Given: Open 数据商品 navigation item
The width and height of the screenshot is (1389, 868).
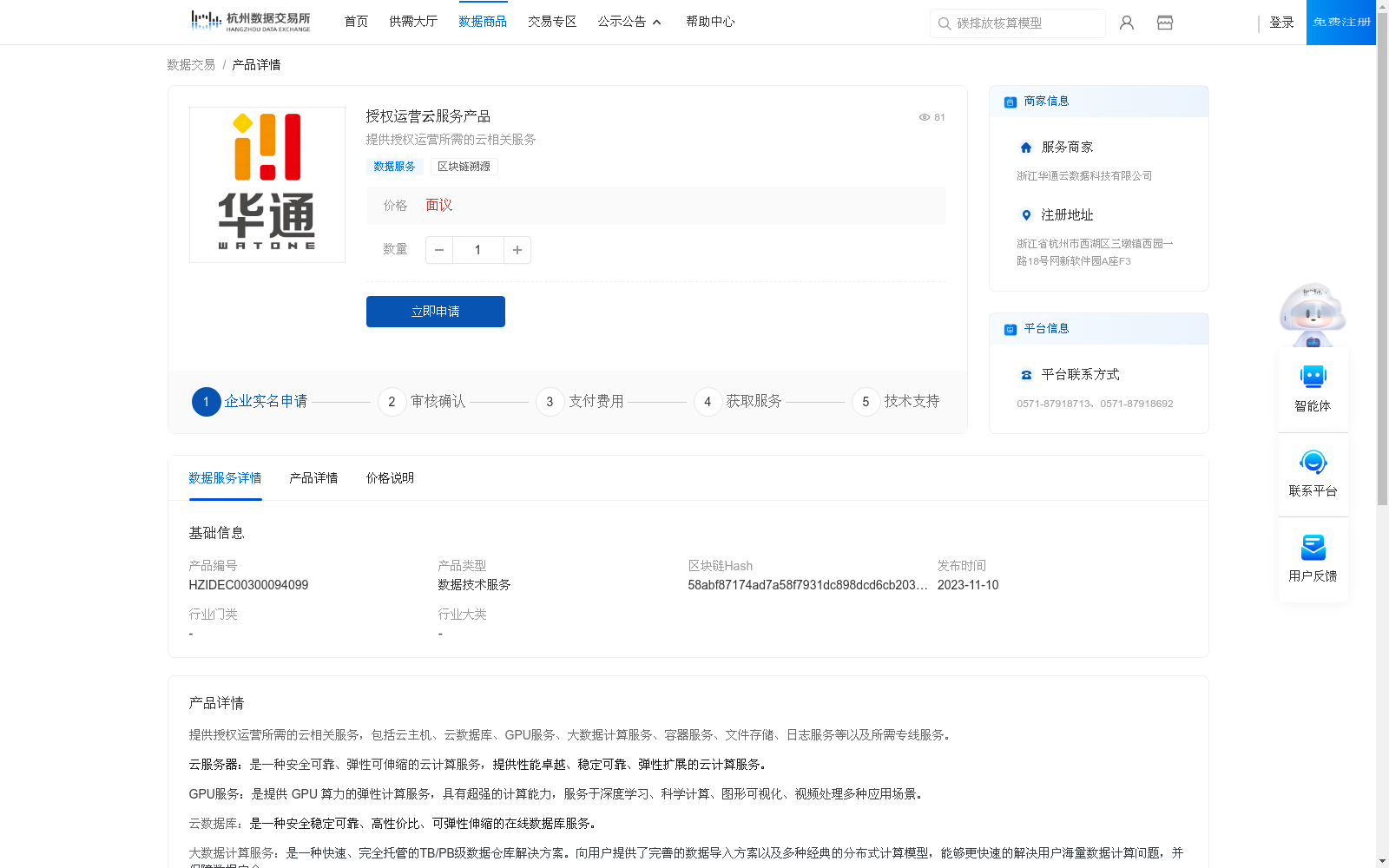Looking at the screenshot, I should point(484,22).
